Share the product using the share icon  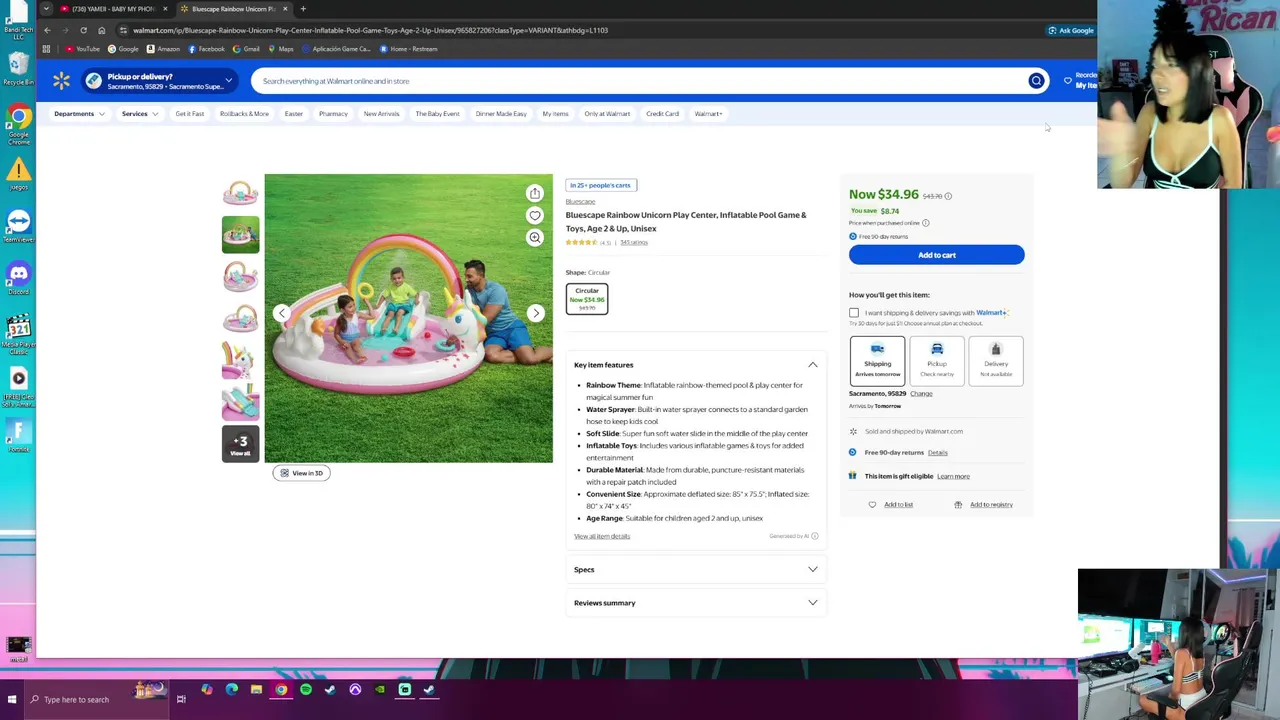(535, 193)
